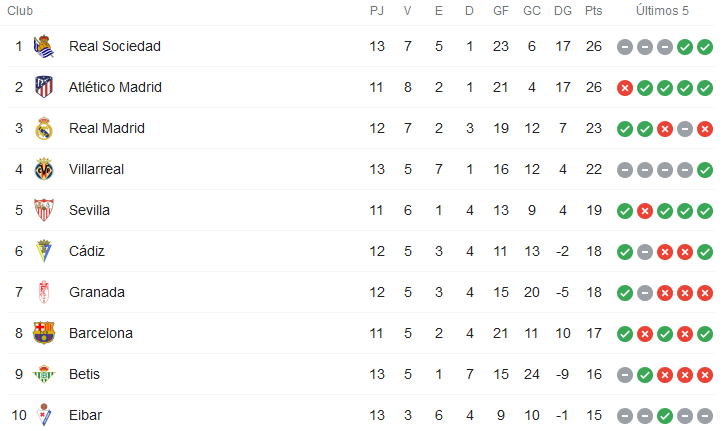Open the Granada team name link
The width and height of the screenshot is (723, 431).
click(x=97, y=292)
